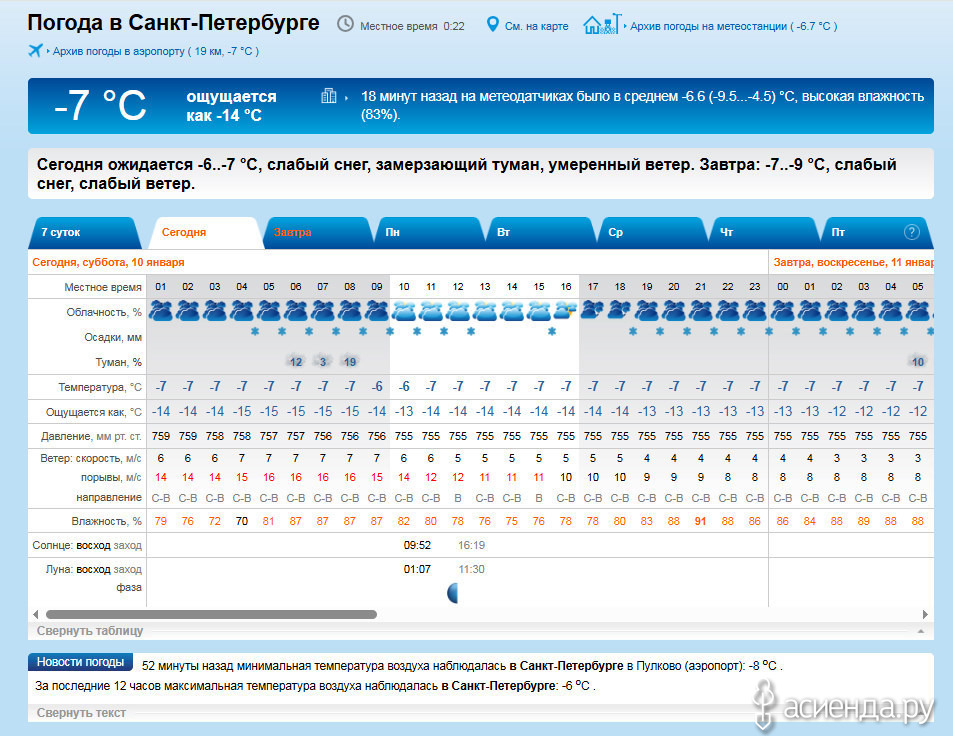The width and height of the screenshot is (953, 736).
Task: Open the Завтра forecast tab
Action: (293, 232)
